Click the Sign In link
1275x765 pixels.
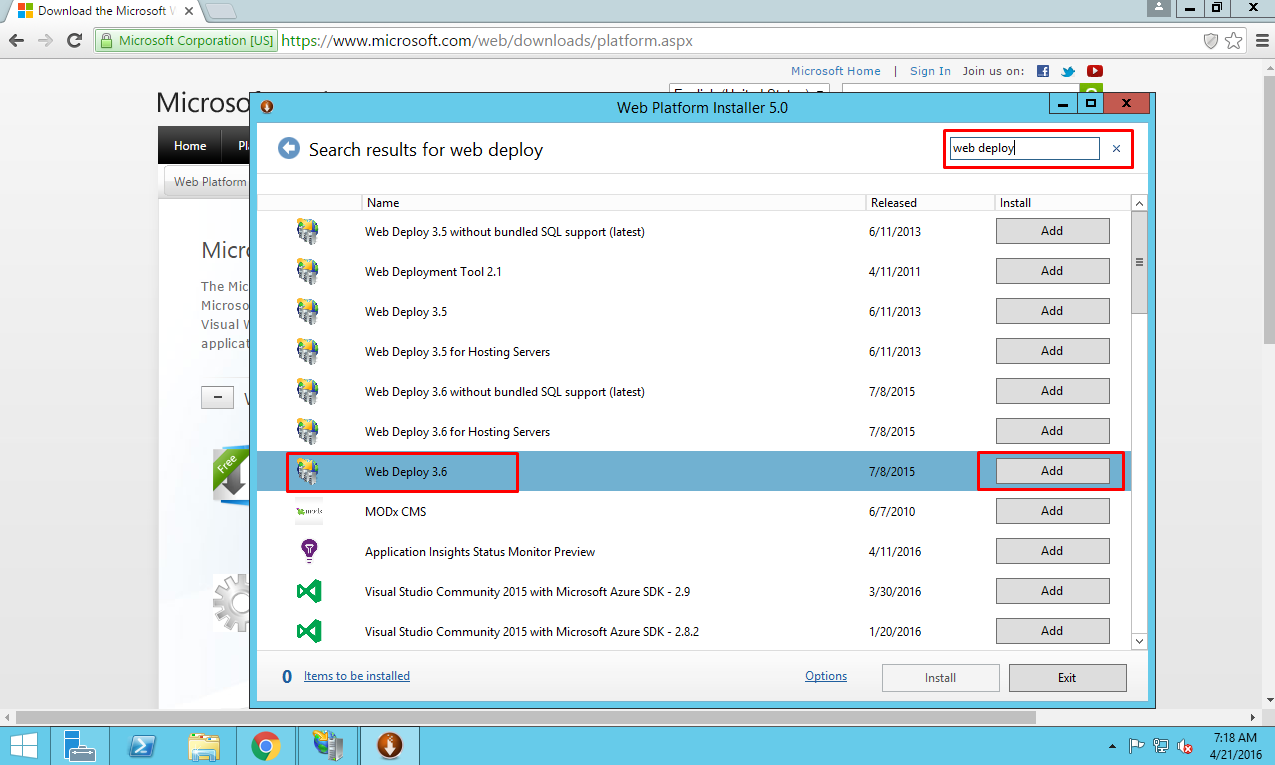(x=931, y=71)
